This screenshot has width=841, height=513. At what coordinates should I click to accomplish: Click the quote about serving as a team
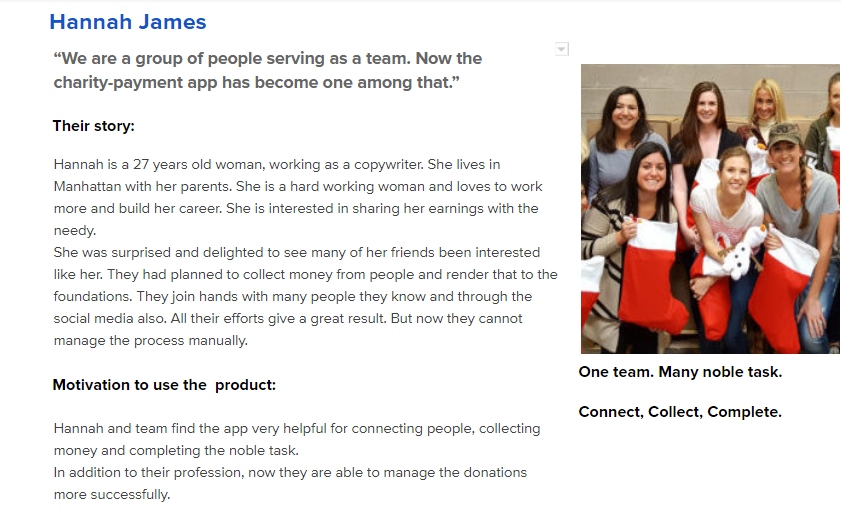[x=268, y=70]
